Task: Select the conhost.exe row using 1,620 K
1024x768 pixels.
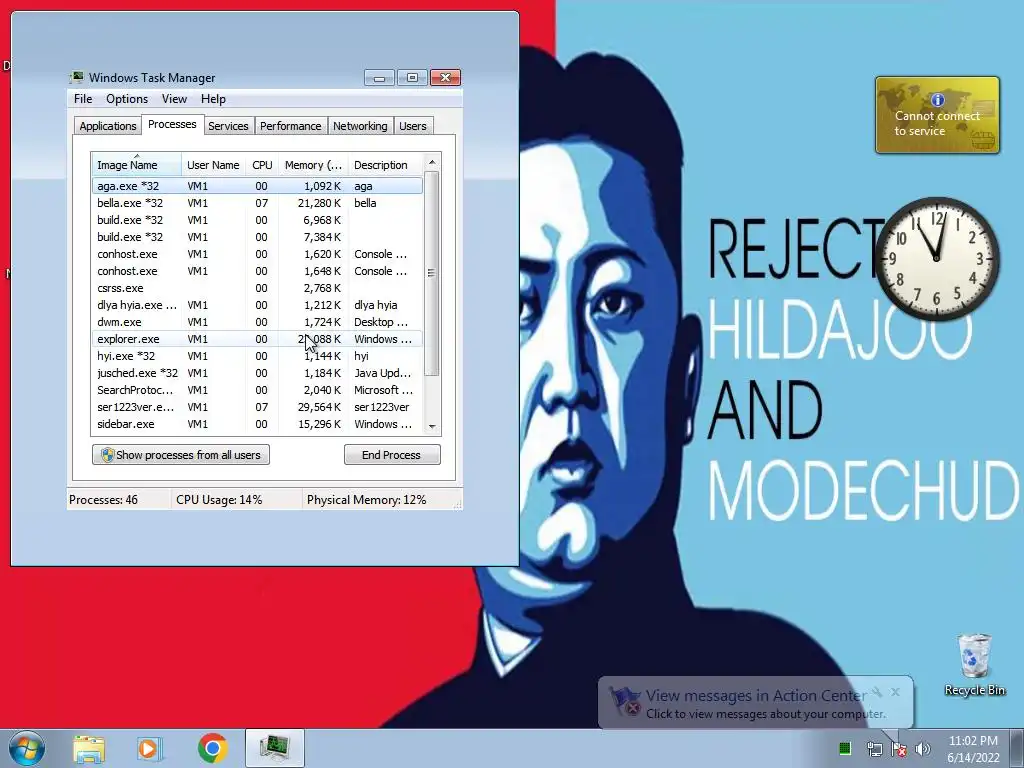Action: 257,253
